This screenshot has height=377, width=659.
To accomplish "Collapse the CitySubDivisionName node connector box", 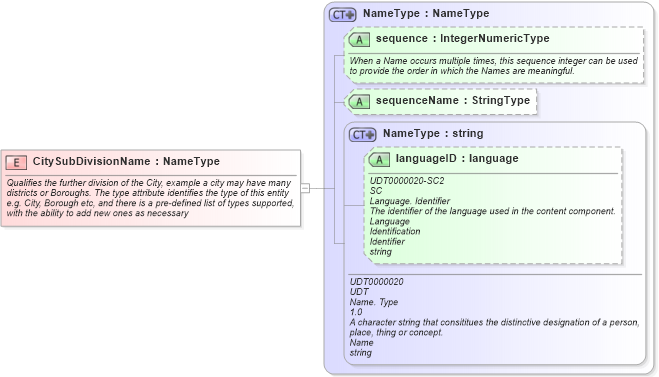I will 306,188.
